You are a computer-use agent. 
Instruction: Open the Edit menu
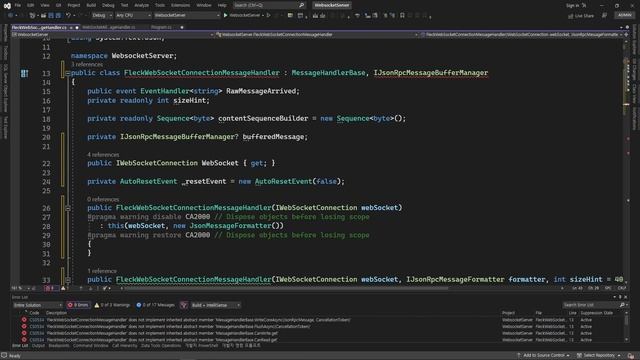click(31, 5)
